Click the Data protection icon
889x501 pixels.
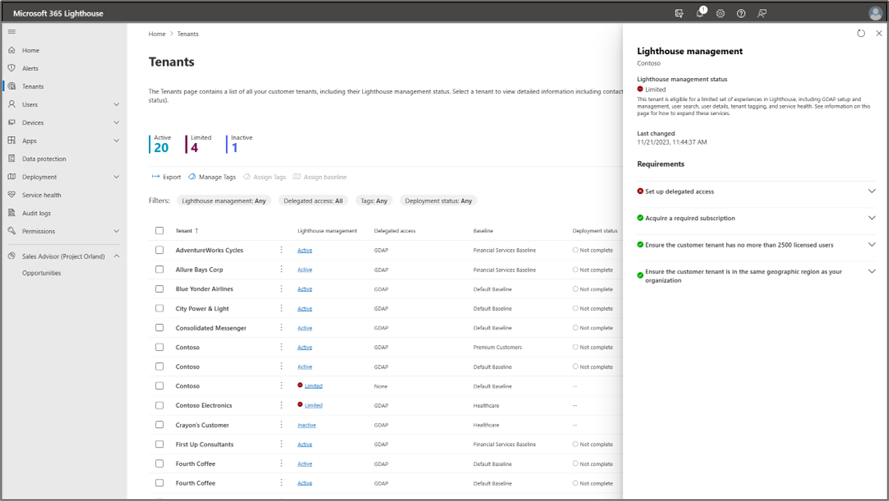11,159
